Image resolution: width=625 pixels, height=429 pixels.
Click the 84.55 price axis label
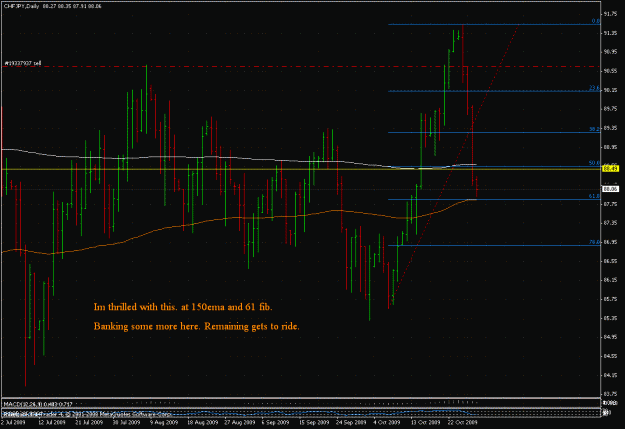[610, 356]
